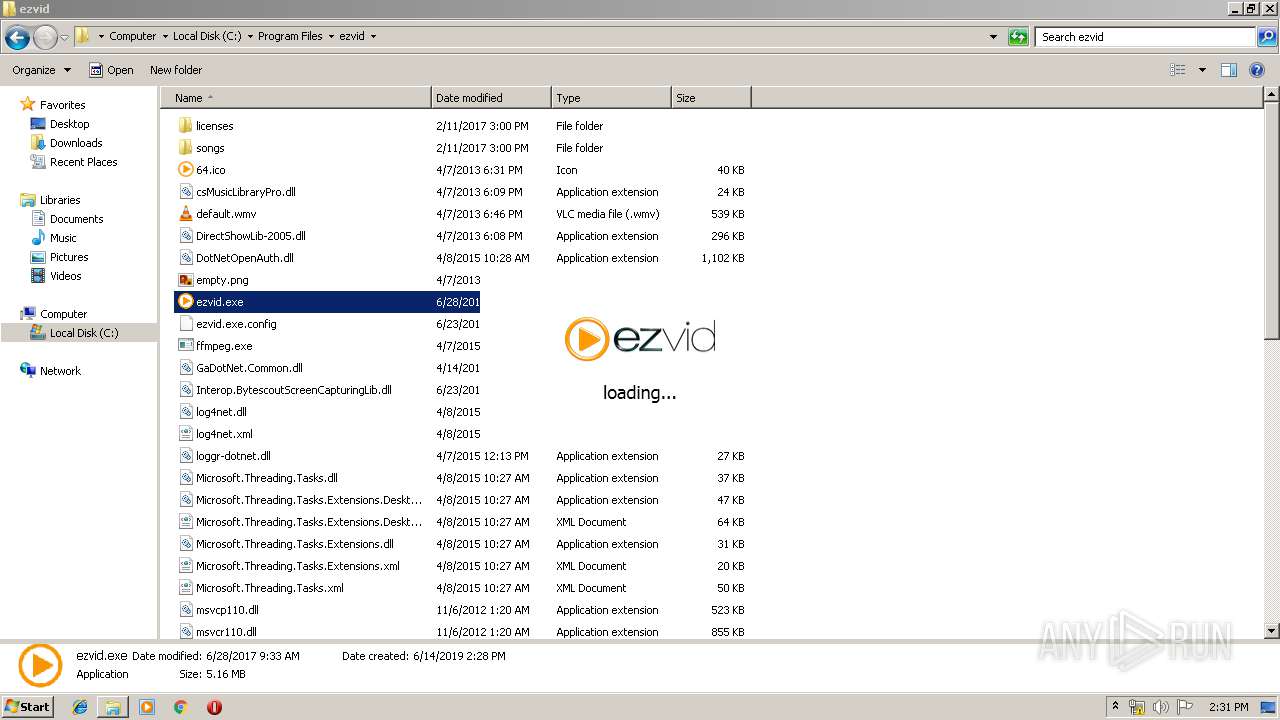Click the Open toolbar button
This screenshot has height=720, width=1280.
[111, 70]
